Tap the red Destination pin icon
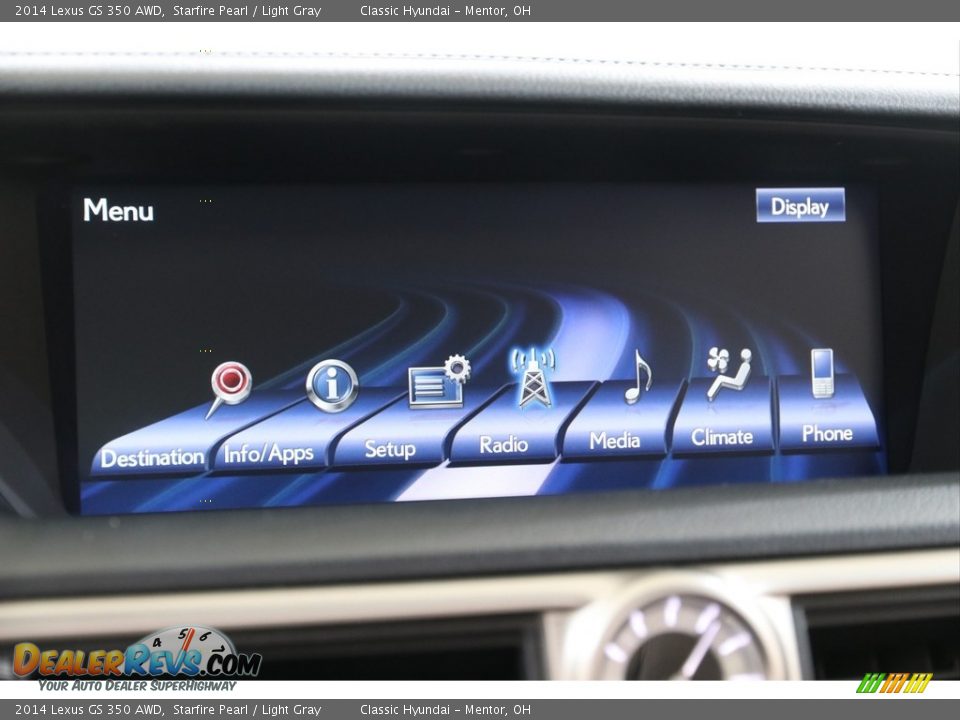The image size is (960, 720). point(229,389)
